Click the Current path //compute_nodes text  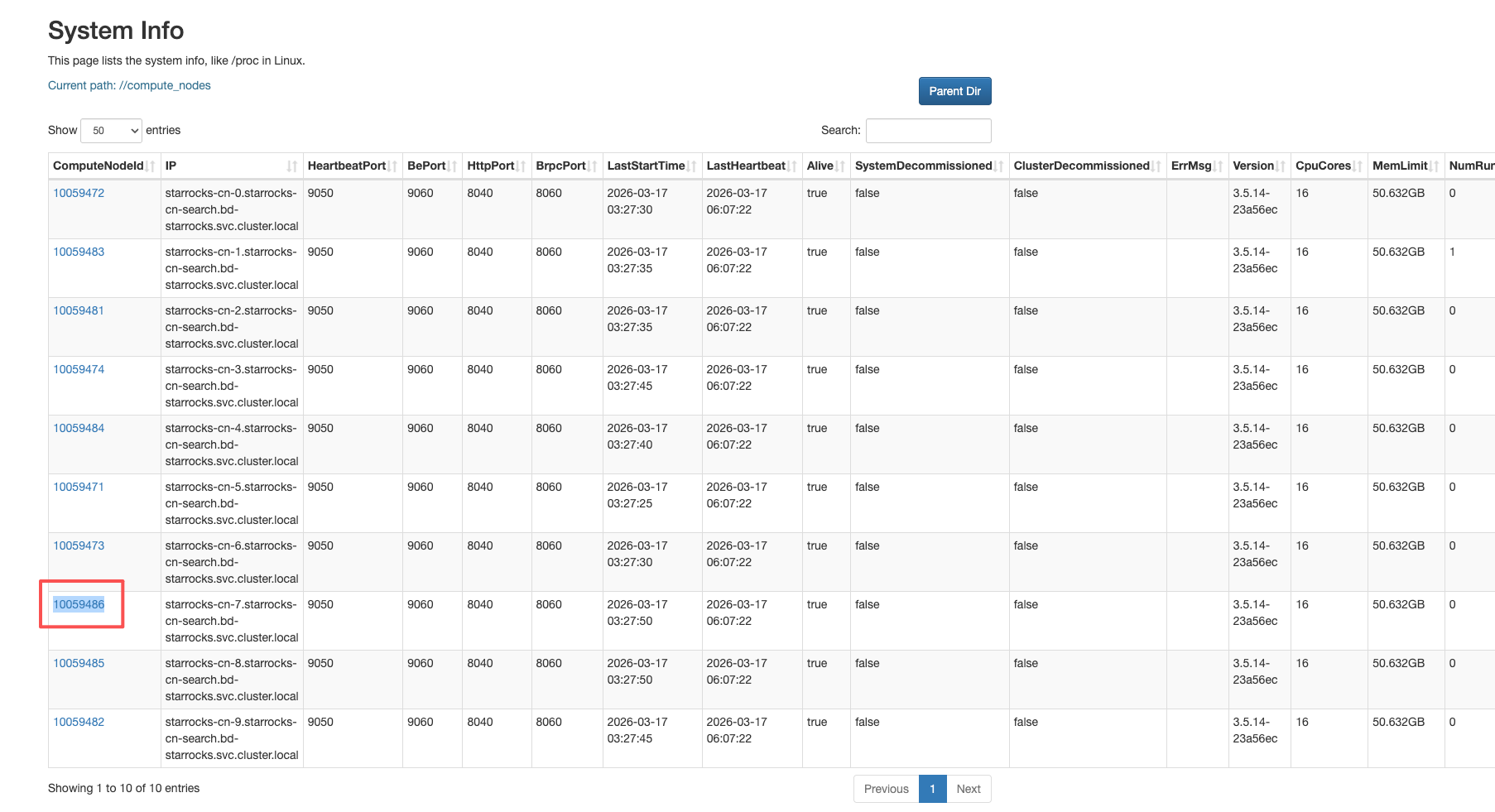129,85
